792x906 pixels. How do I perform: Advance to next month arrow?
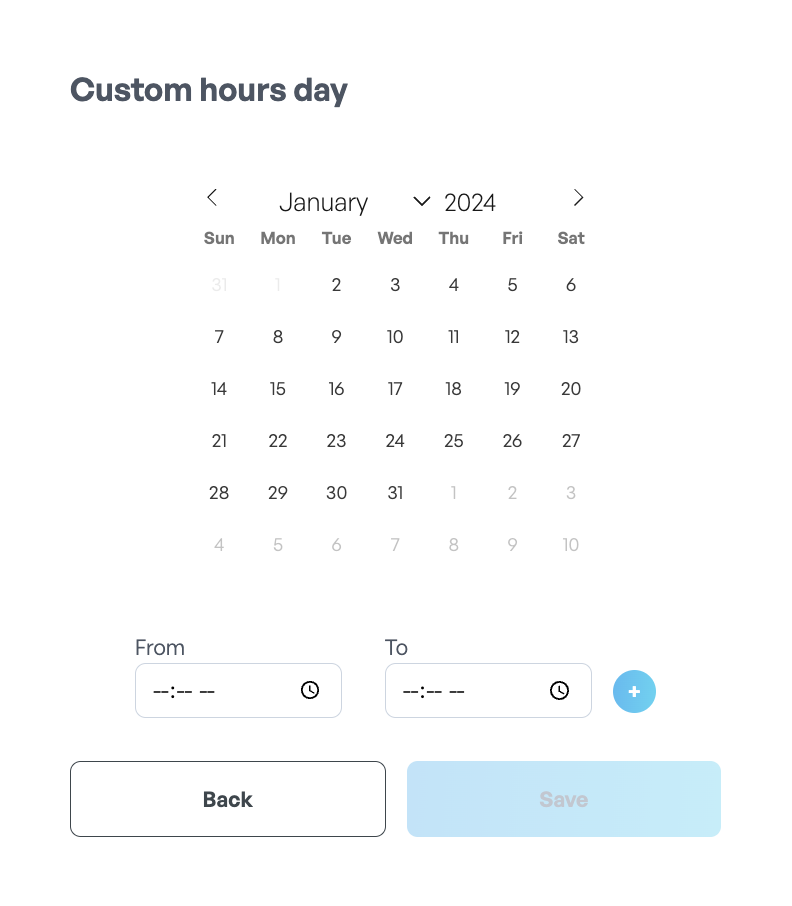pyautogui.click(x=578, y=198)
